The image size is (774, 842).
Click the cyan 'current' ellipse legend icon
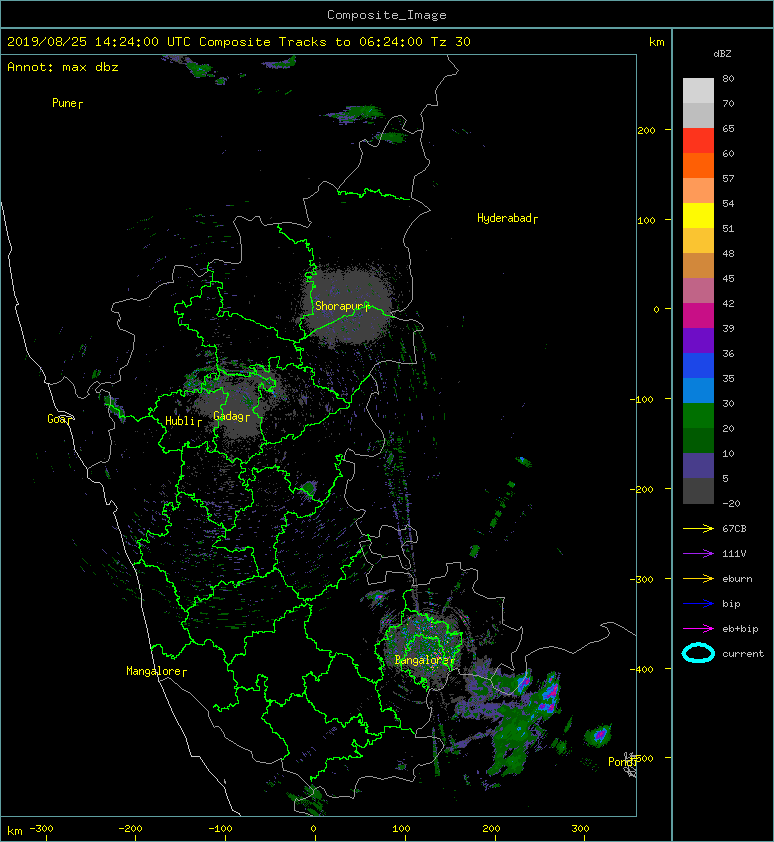pyautogui.click(x=698, y=654)
